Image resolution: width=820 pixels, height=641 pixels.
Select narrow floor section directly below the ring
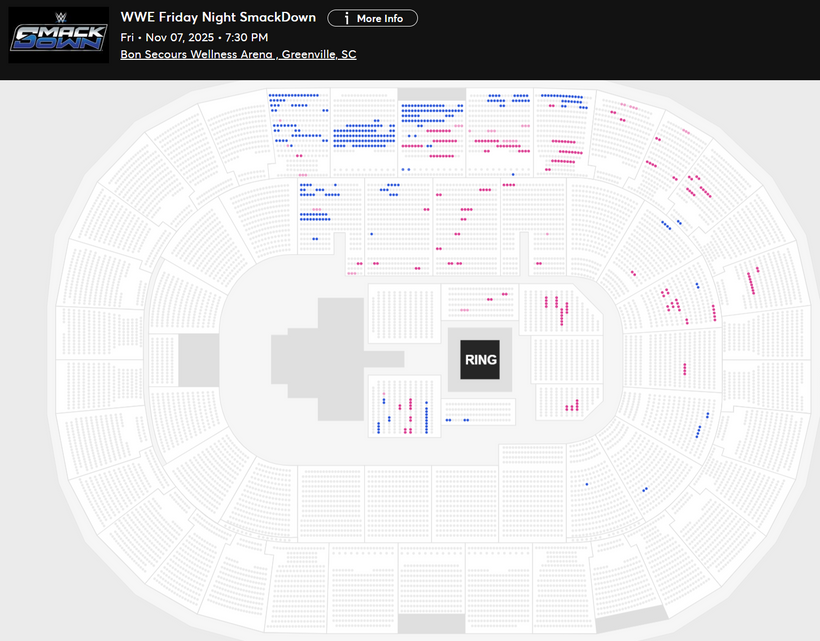(x=478, y=411)
